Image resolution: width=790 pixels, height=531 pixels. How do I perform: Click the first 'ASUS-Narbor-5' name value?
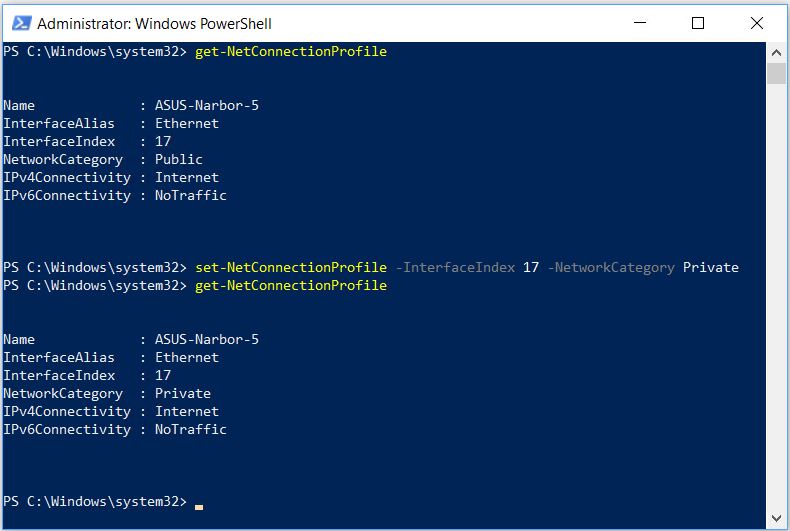[x=207, y=105]
